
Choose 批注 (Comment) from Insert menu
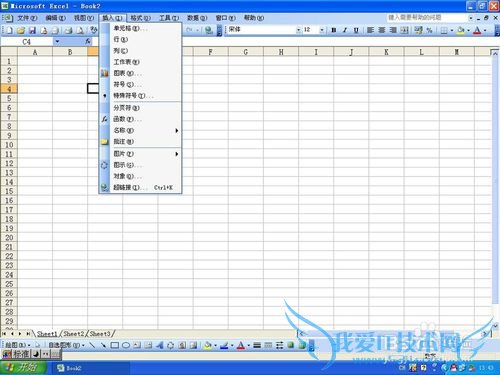[140, 142]
